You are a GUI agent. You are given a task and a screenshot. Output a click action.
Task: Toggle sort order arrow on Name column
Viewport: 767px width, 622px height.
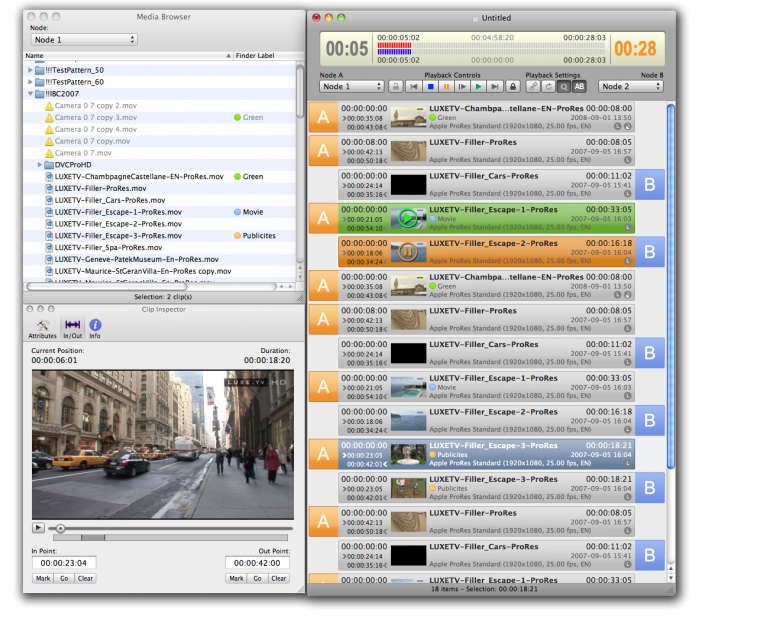point(228,56)
